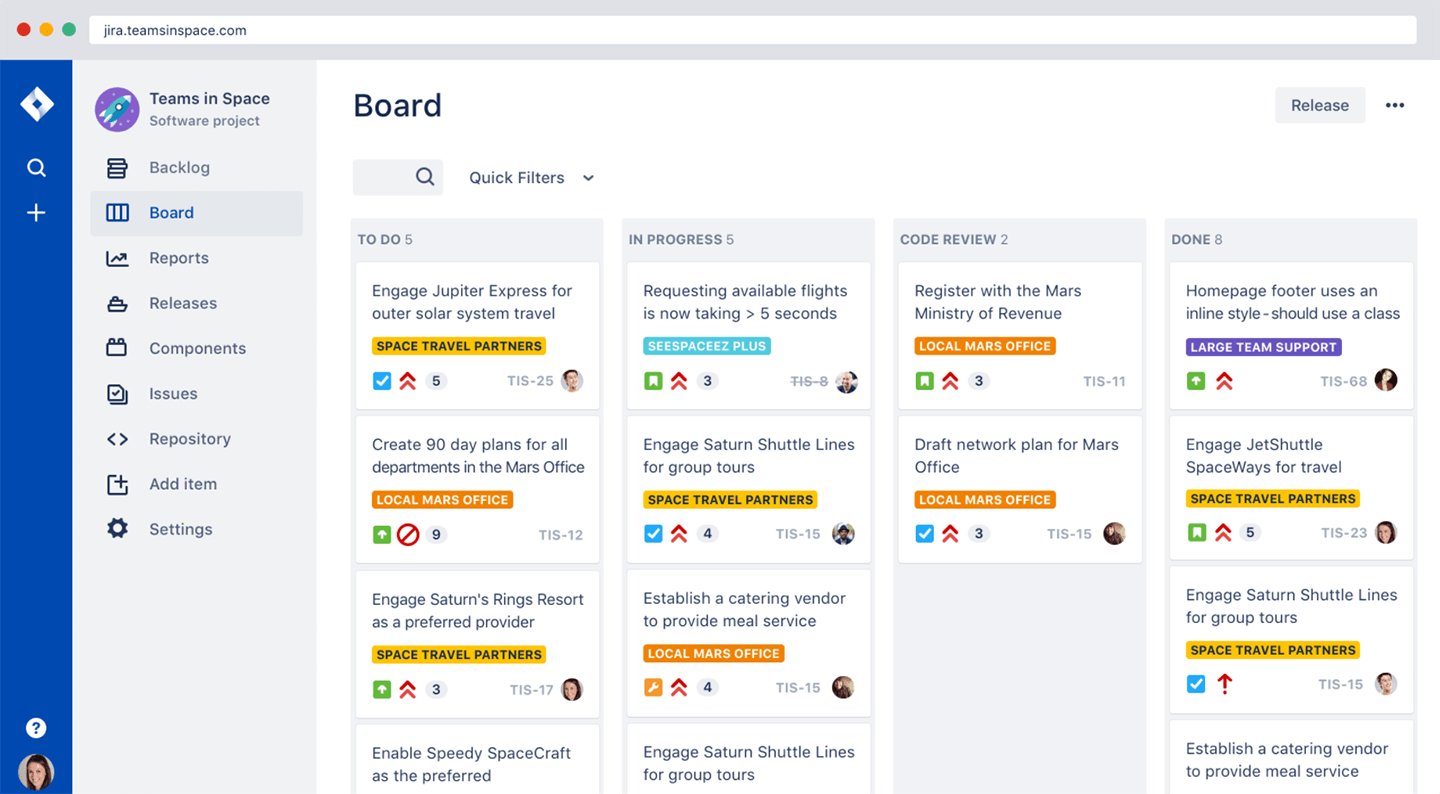The width and height of the screenshot is (1440, 794).
Task: Click the task type icon on TIS-25
Action: [382, 380]
